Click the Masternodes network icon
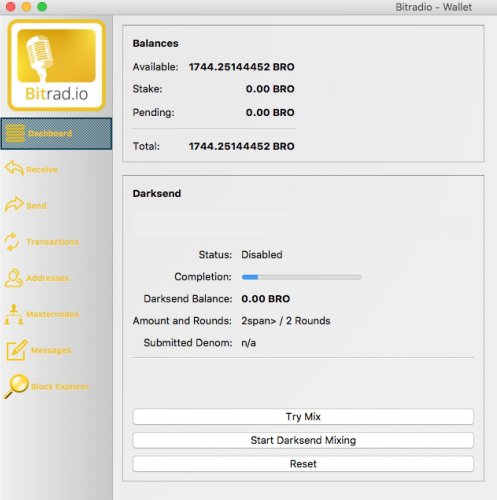Image resolution: width=497 pixels, height=500 pixels. click(x=14, y=314)
